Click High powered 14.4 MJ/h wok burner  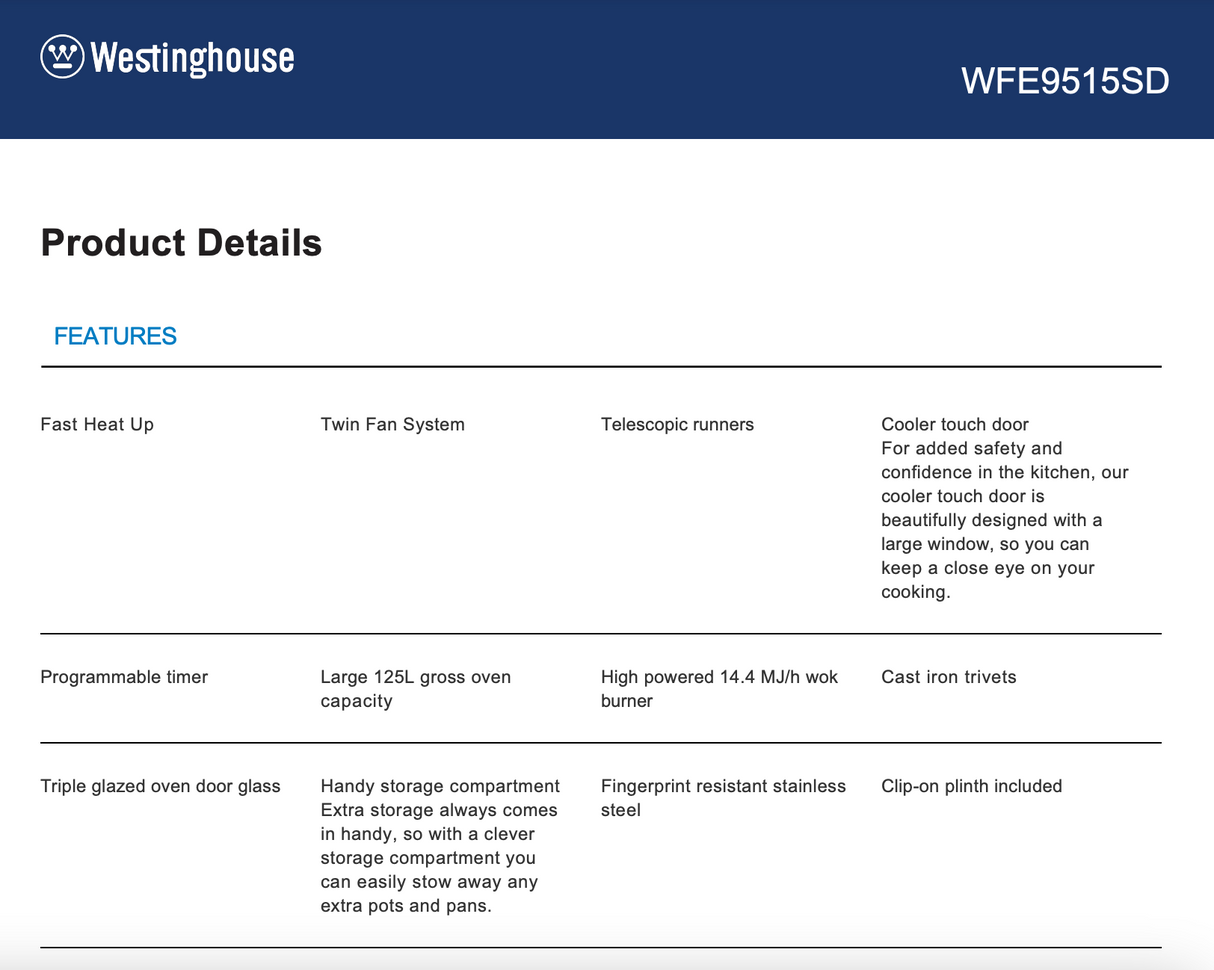click(x=720, y=689)
